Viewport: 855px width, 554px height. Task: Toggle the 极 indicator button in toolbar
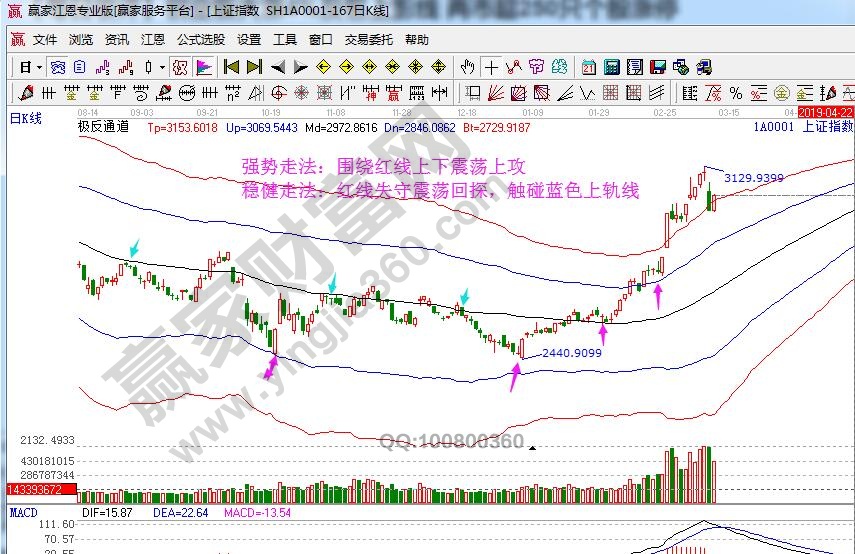180,68
